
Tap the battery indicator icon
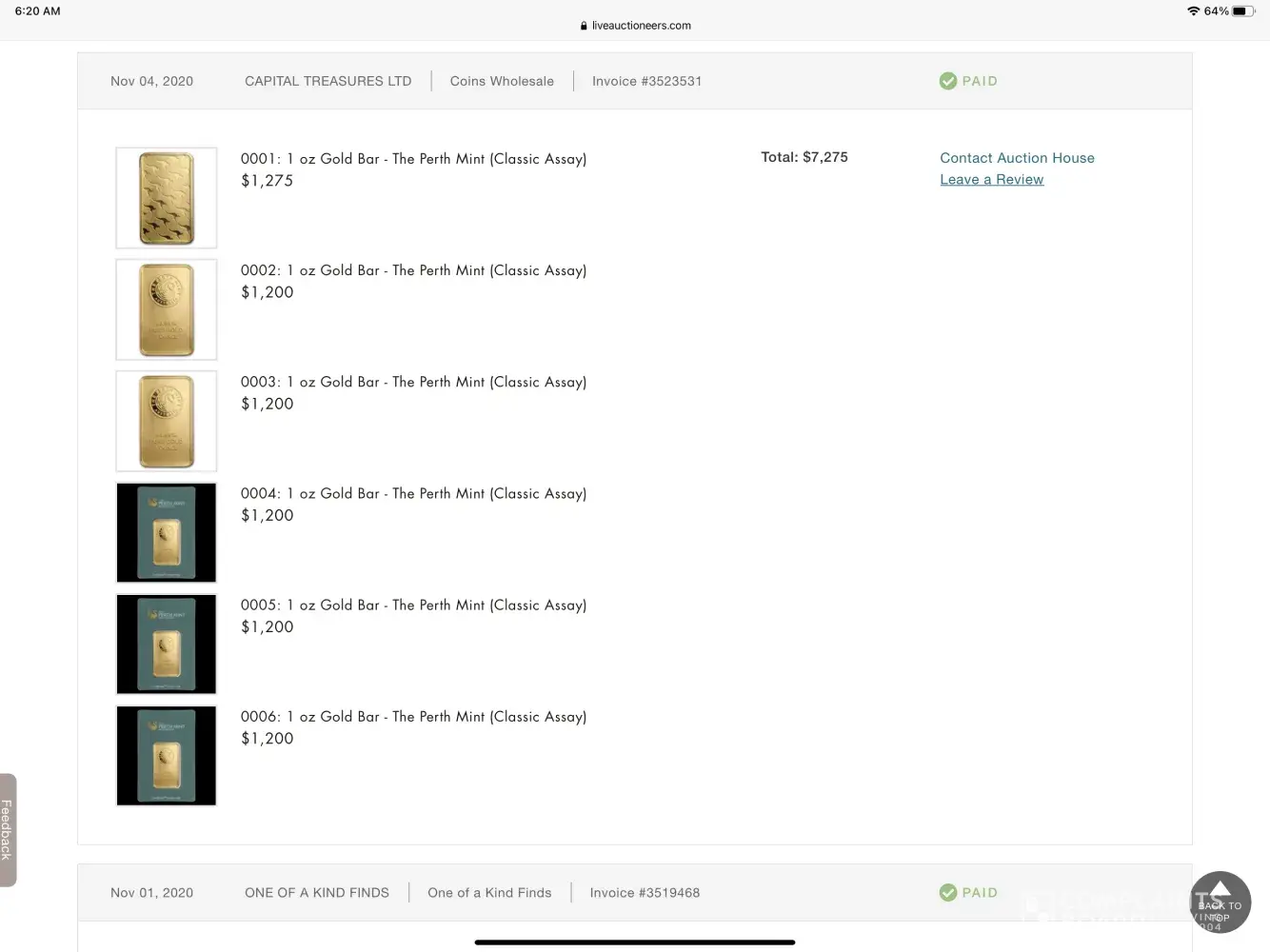1242,11
